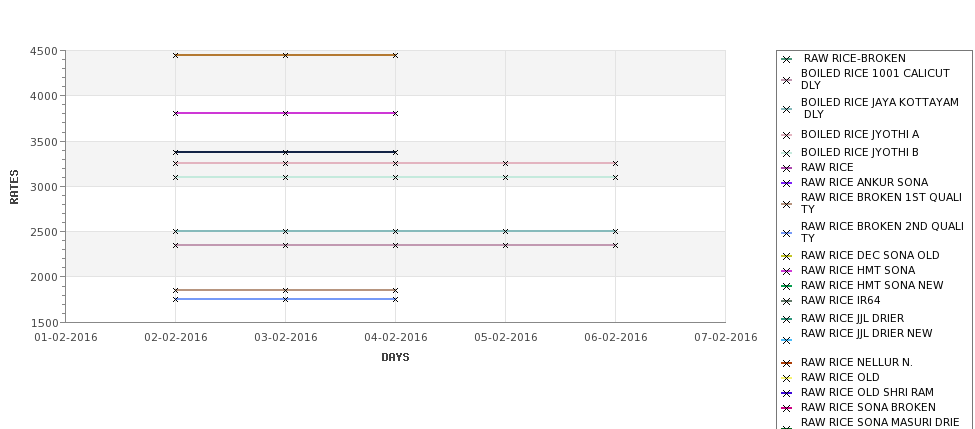Click the RAW RICE JJL DRIER NEW legend marker

pyautogui.click(x=786, y=340)
